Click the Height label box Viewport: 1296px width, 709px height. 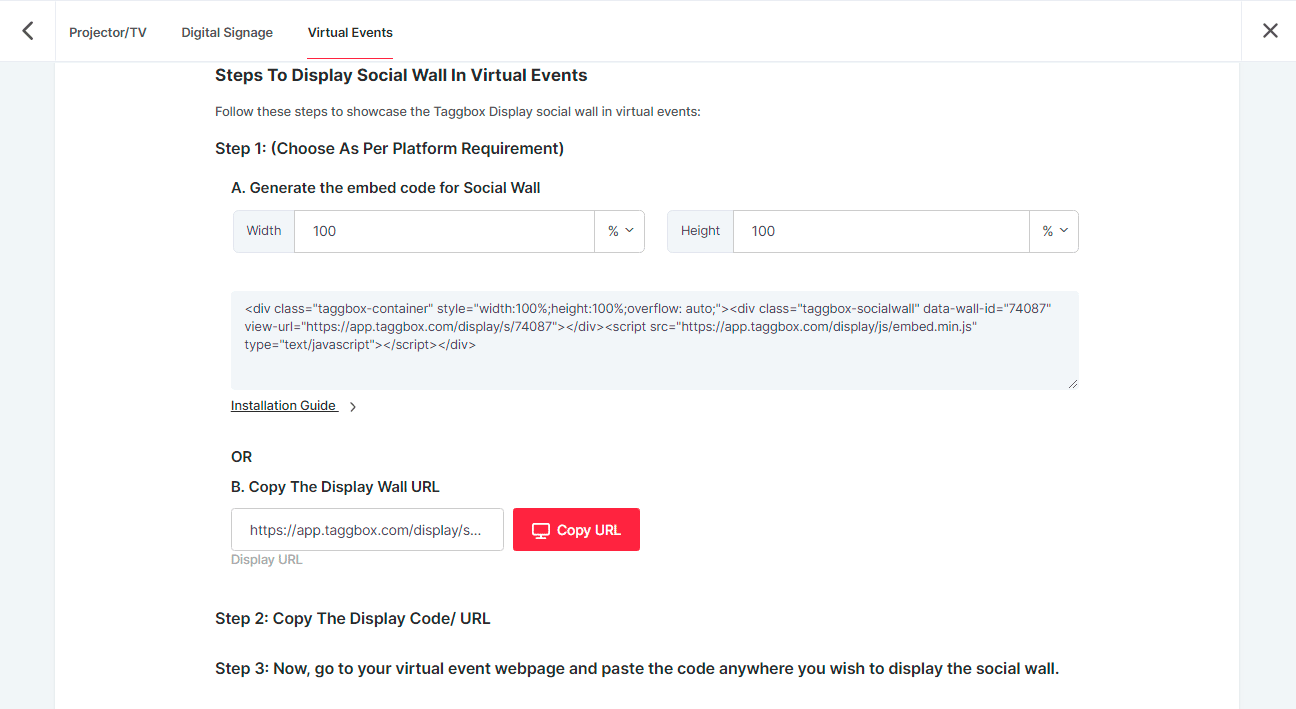pos(700,231)
